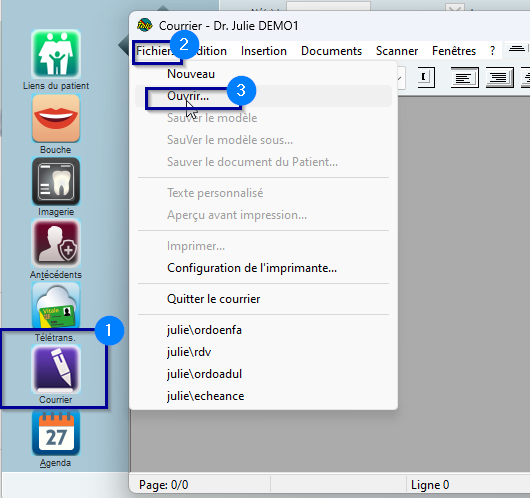Screen dimensions: 530x498
Task: Open the Fichier menu
Action: click(155, 51)
